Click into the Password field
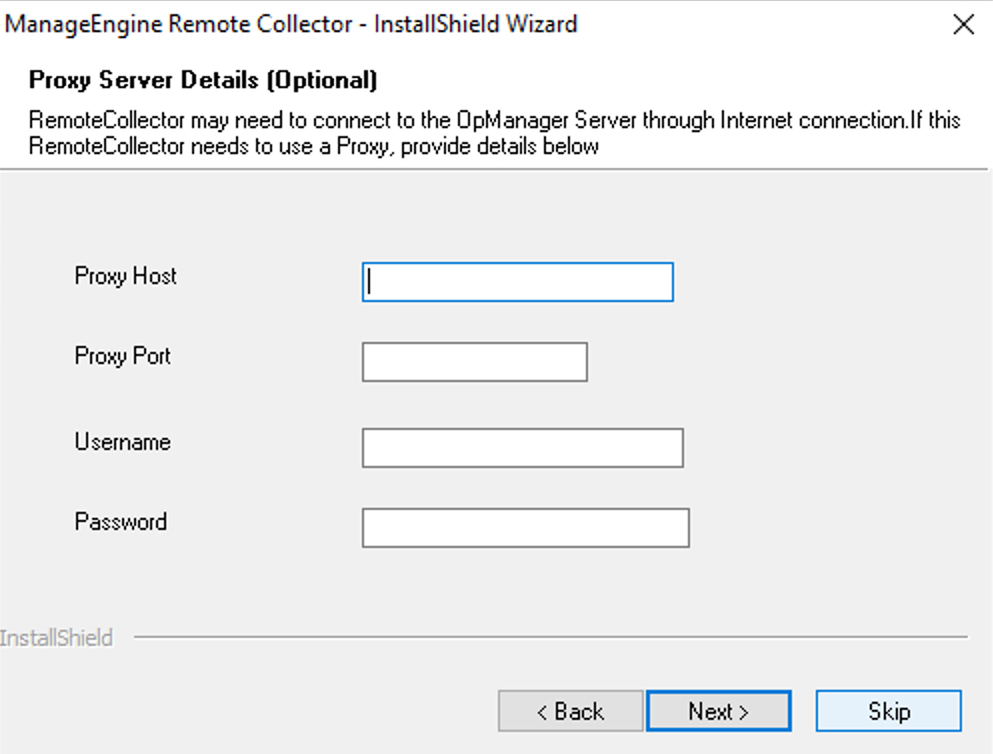 pos(525,528)
